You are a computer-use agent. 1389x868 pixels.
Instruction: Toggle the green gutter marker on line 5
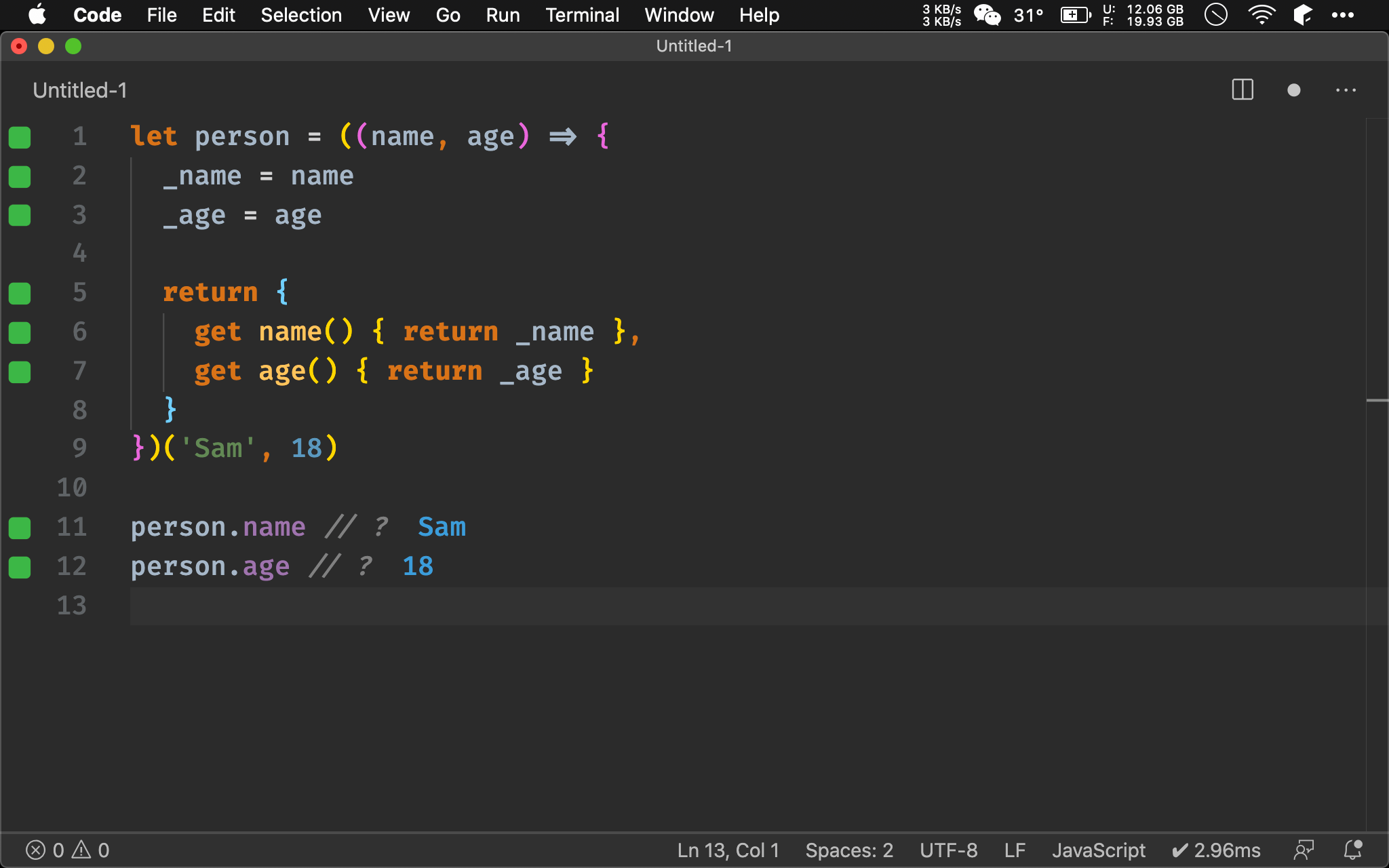tap(20, 294)
